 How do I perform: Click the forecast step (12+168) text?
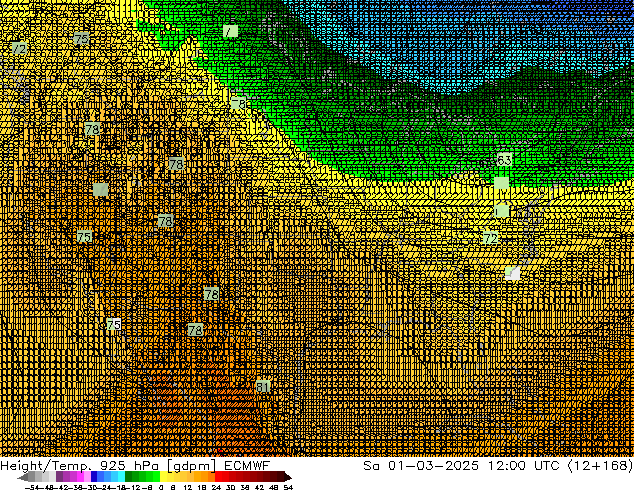pyautogui.click(x=600, y=466)
